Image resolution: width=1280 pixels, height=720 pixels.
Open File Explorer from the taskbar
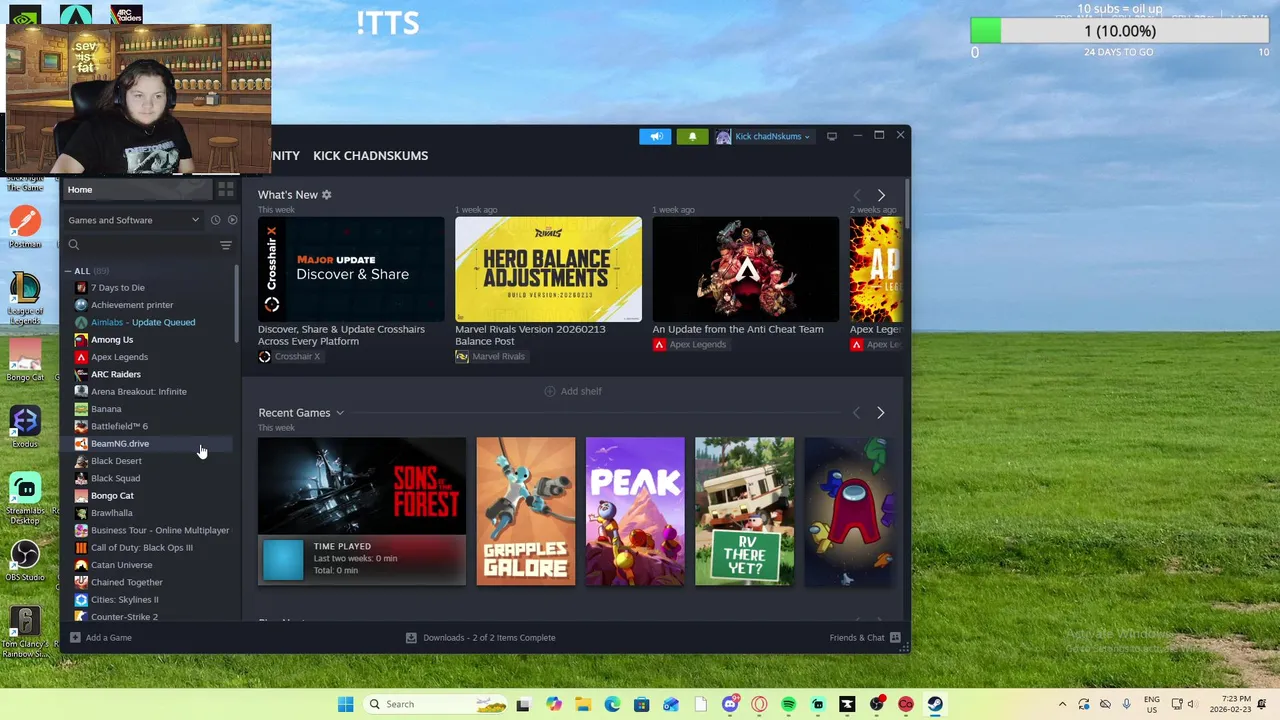coord(583,704)
